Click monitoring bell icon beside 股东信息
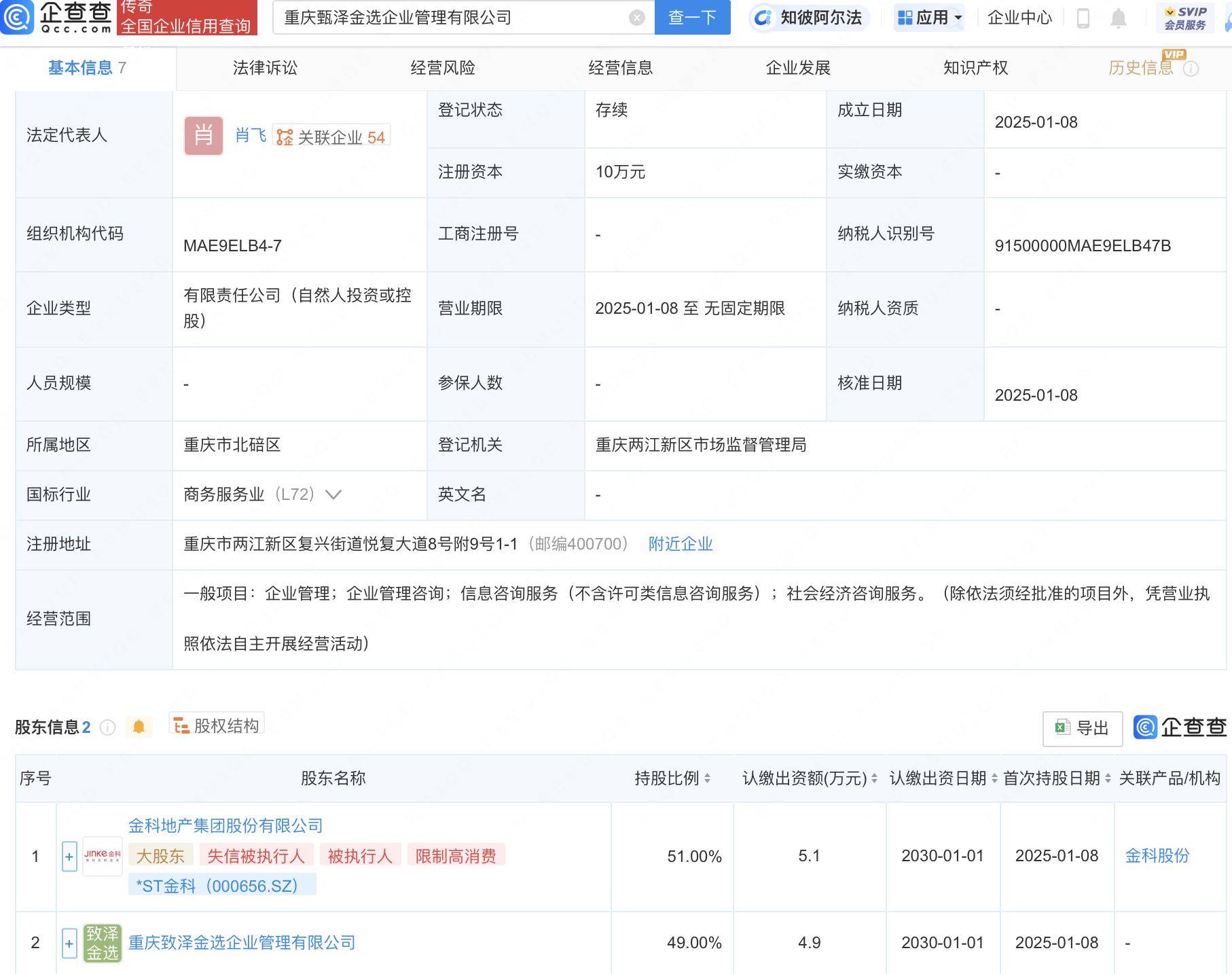This screenshot has width=1232, height=974. (x=140, y=726)
